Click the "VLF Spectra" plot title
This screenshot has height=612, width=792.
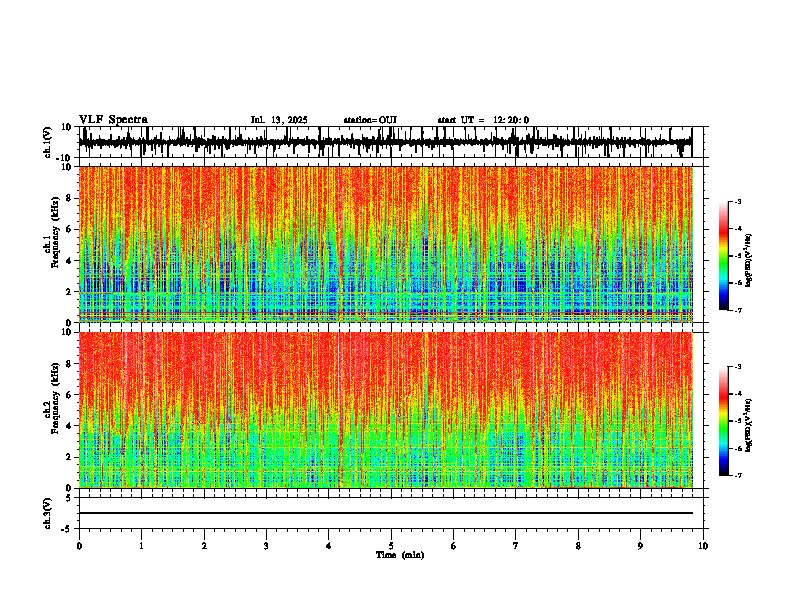click(113, 120)
